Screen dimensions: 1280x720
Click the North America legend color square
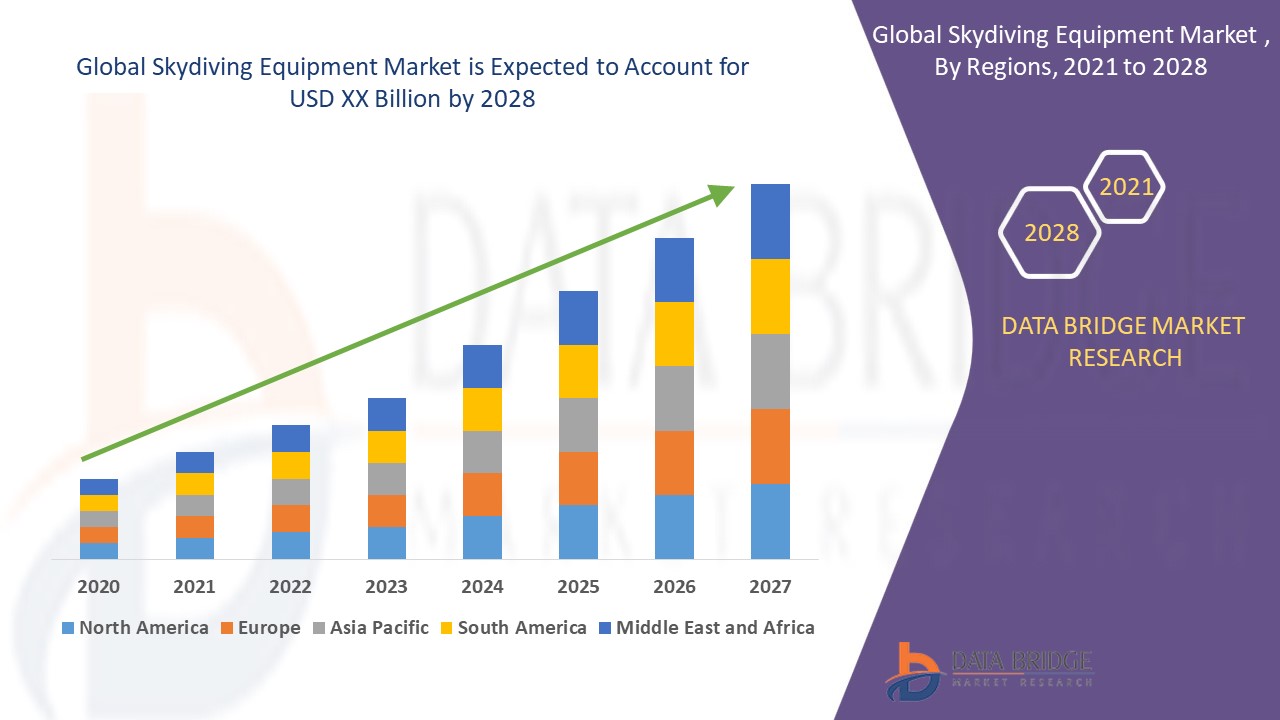click(x=68, y=628)
